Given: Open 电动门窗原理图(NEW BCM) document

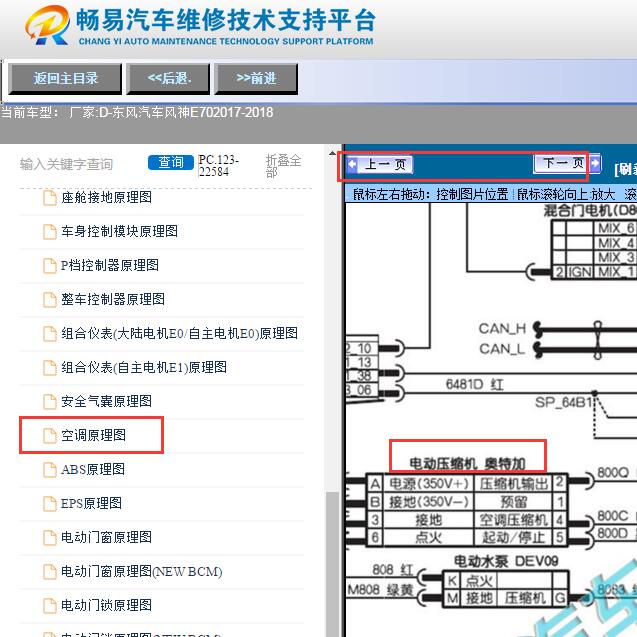Looking at the screenshot, I should click(142, 572).
